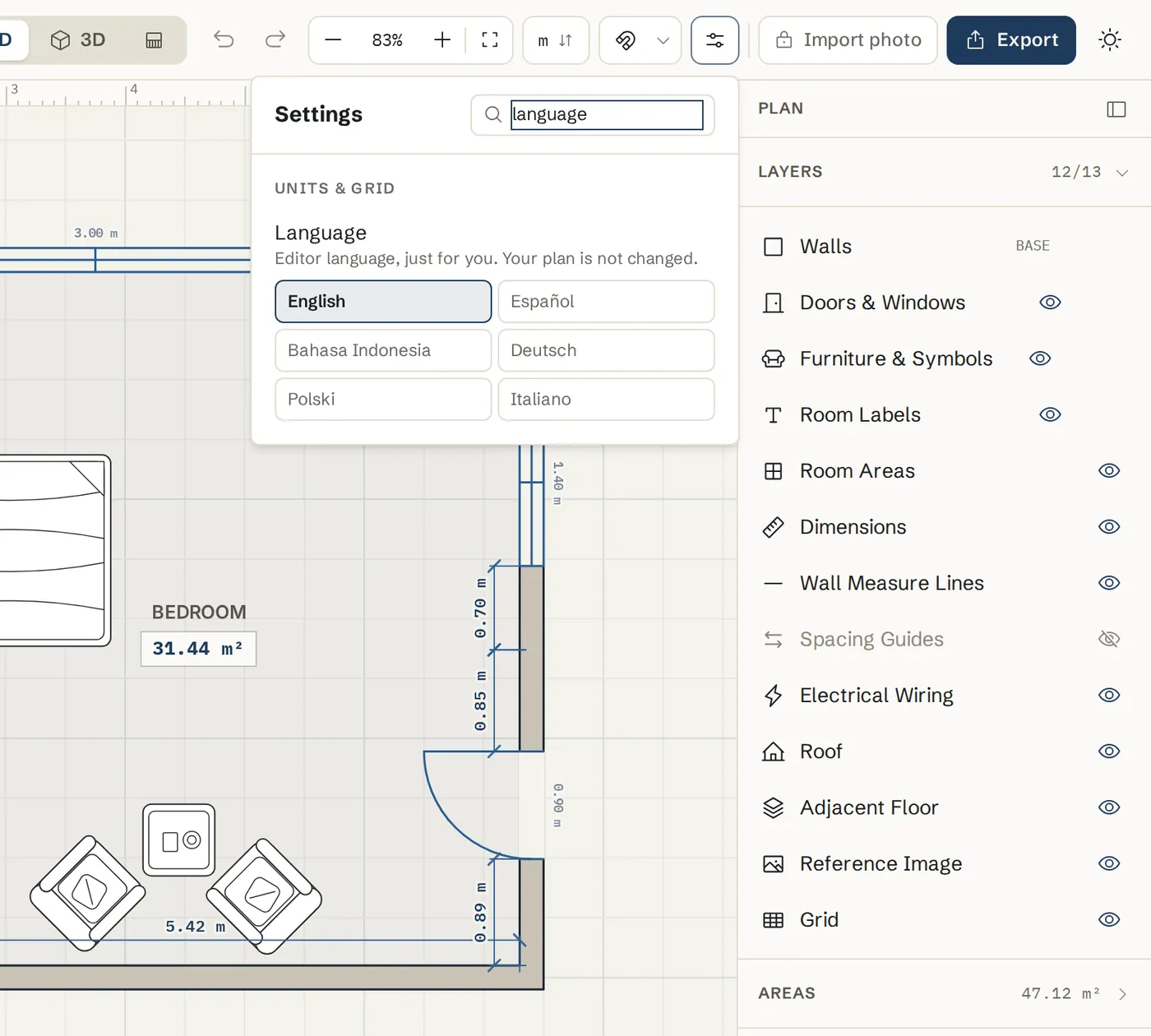
Task: Select the side table furniture symbol
Action: tap(179, 840)
